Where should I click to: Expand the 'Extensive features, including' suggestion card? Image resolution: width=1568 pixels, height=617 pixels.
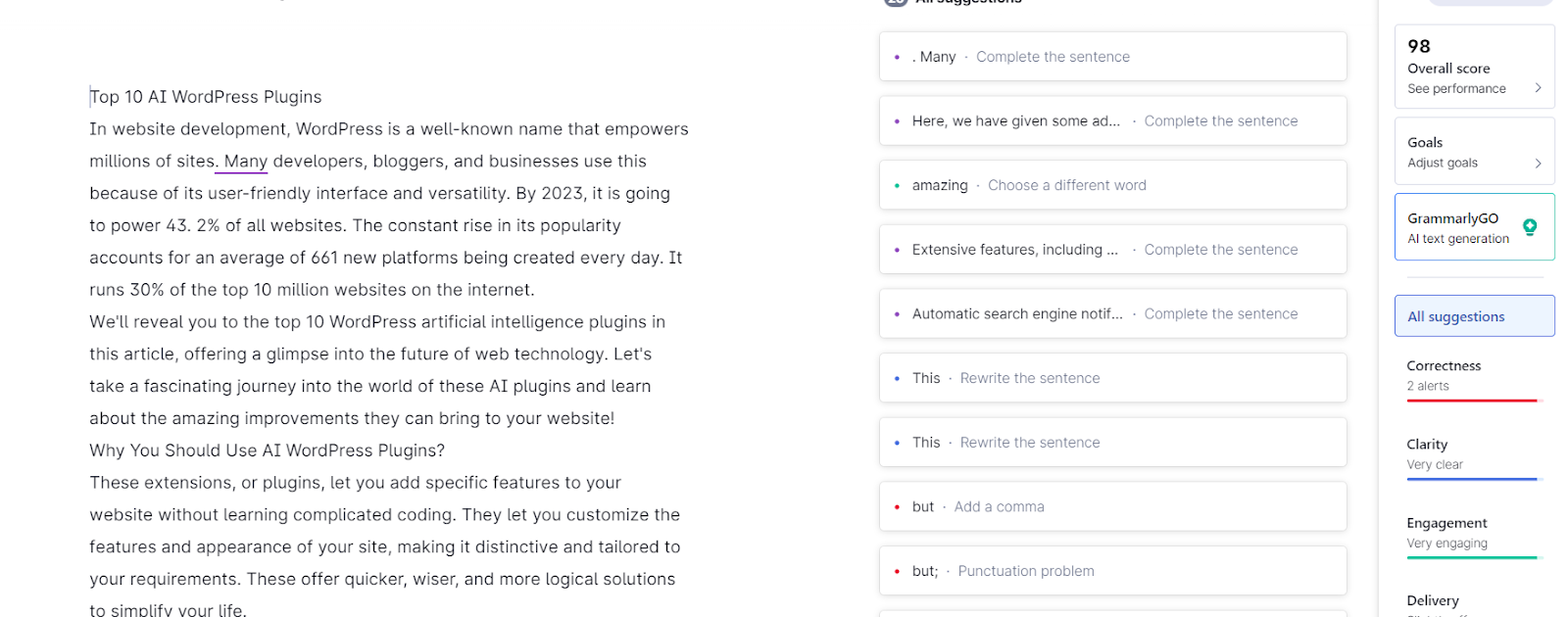pyautogui.click(x=1112, y=250)
